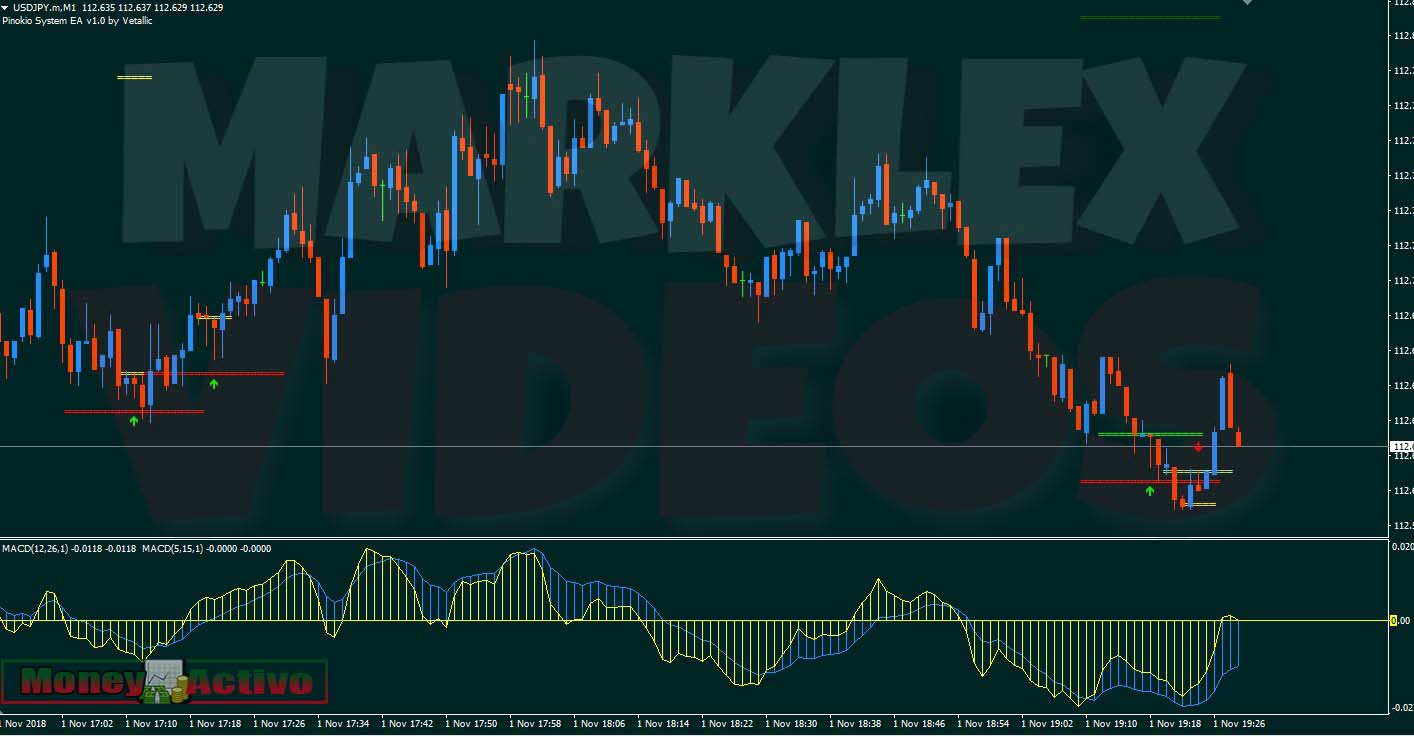Click the 1 Nov 17:18 time label

pos(215,723)
